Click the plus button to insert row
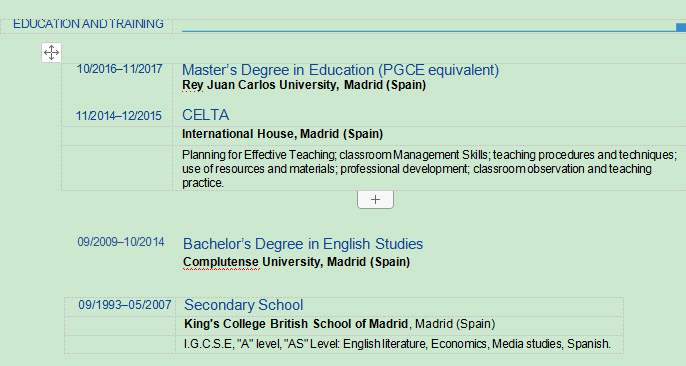The height and width of the screenshot is (366, 686). tap(375, 199)
